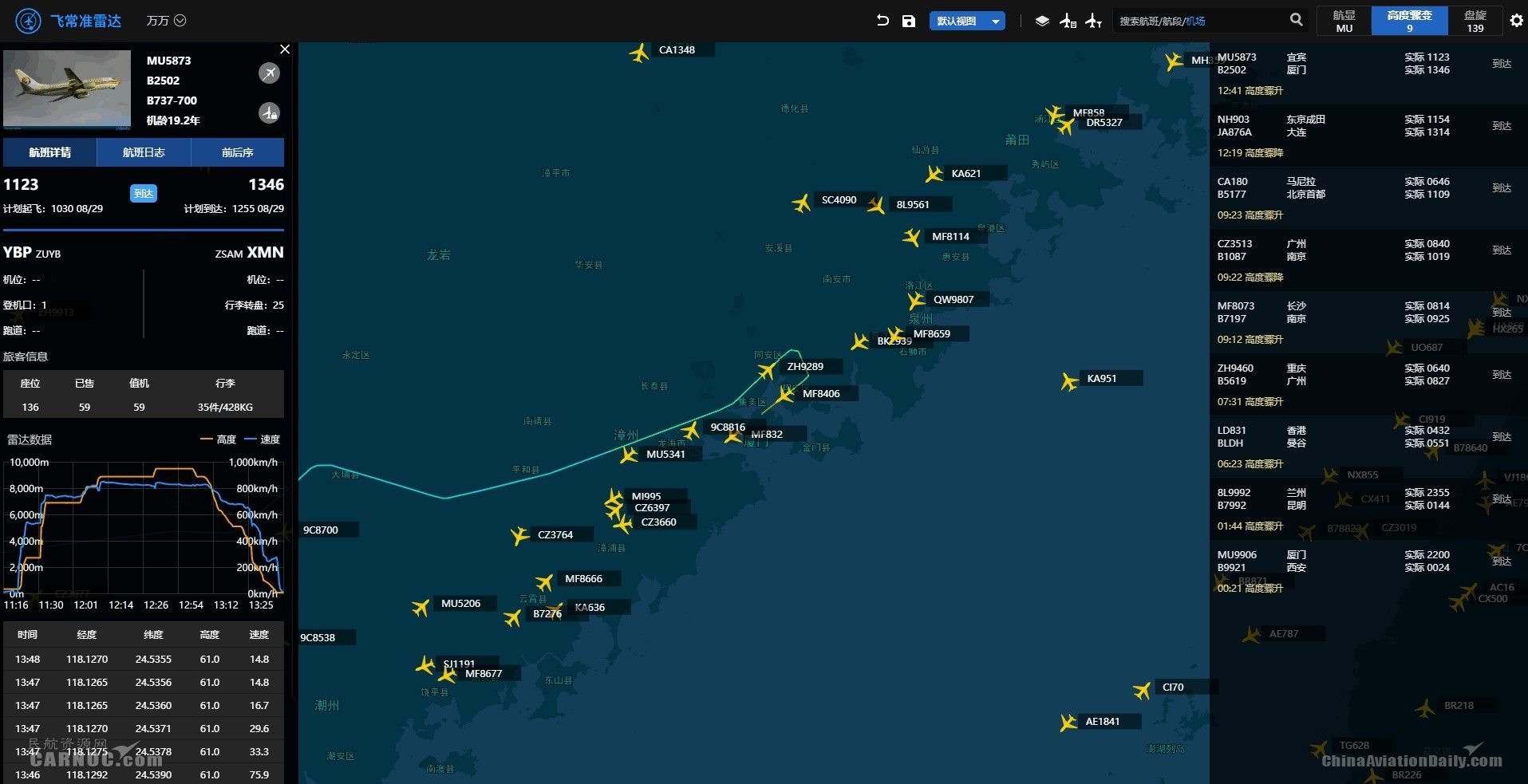The image size is (1528, 784).
Task: Switch to the 盘旋 139 tab
Action: 1475,21
